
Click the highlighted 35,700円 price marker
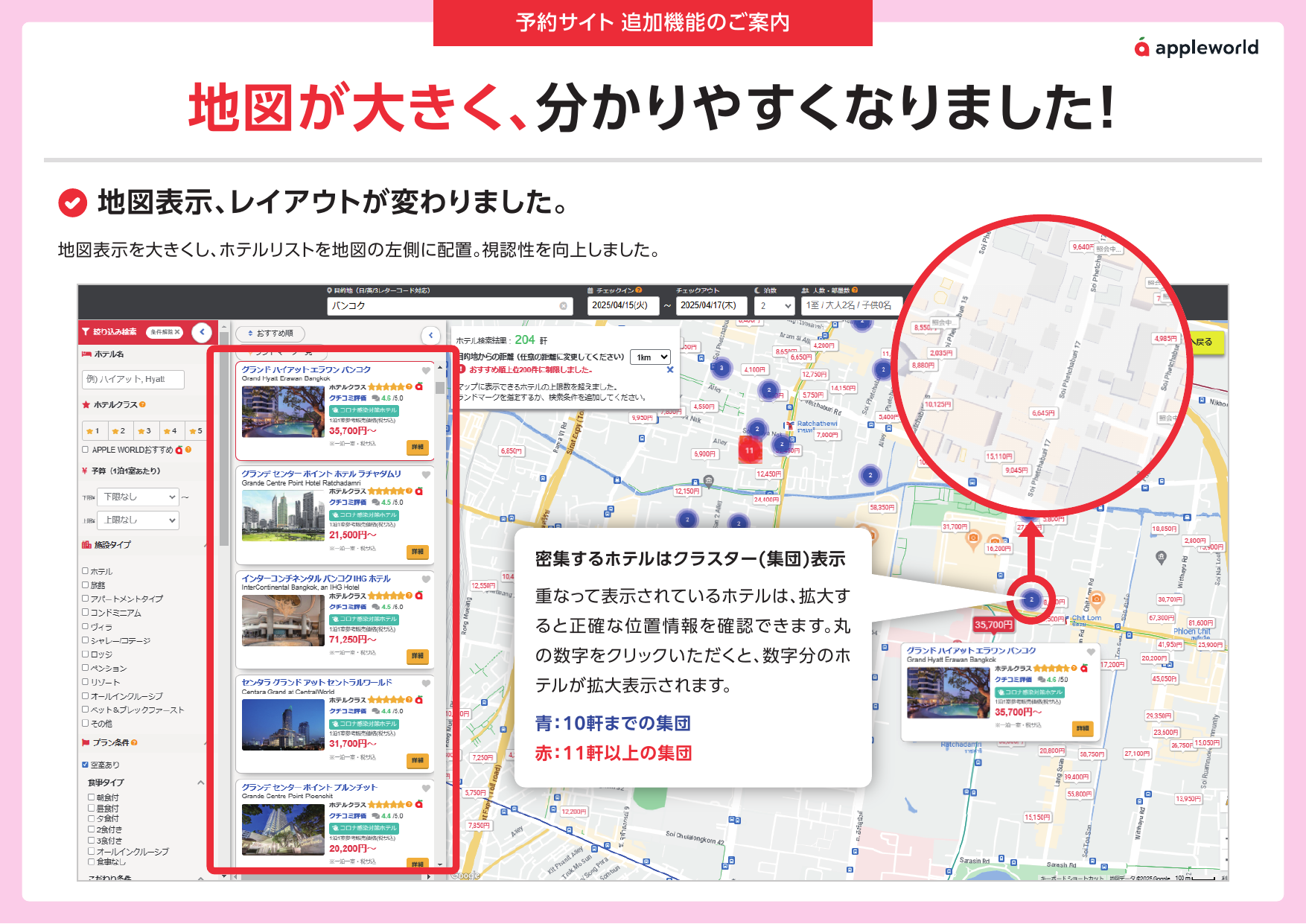[993, 625]
